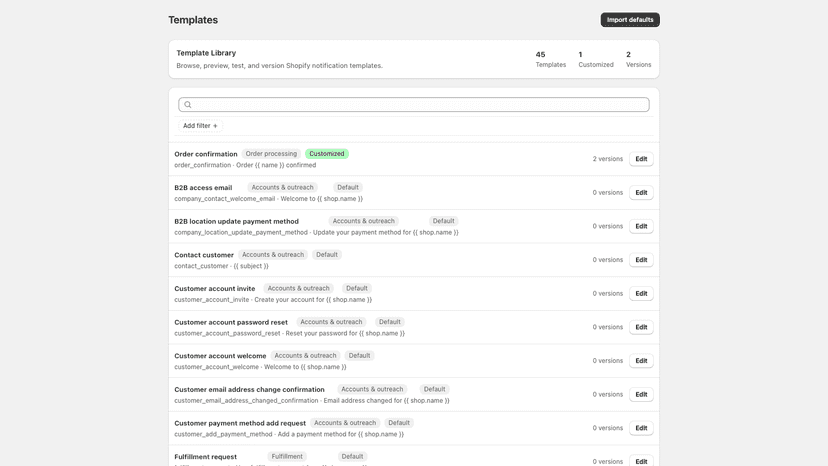Open the Add filter dropdown
Viewport: 828px width, 466px height.
coord(200,126)
